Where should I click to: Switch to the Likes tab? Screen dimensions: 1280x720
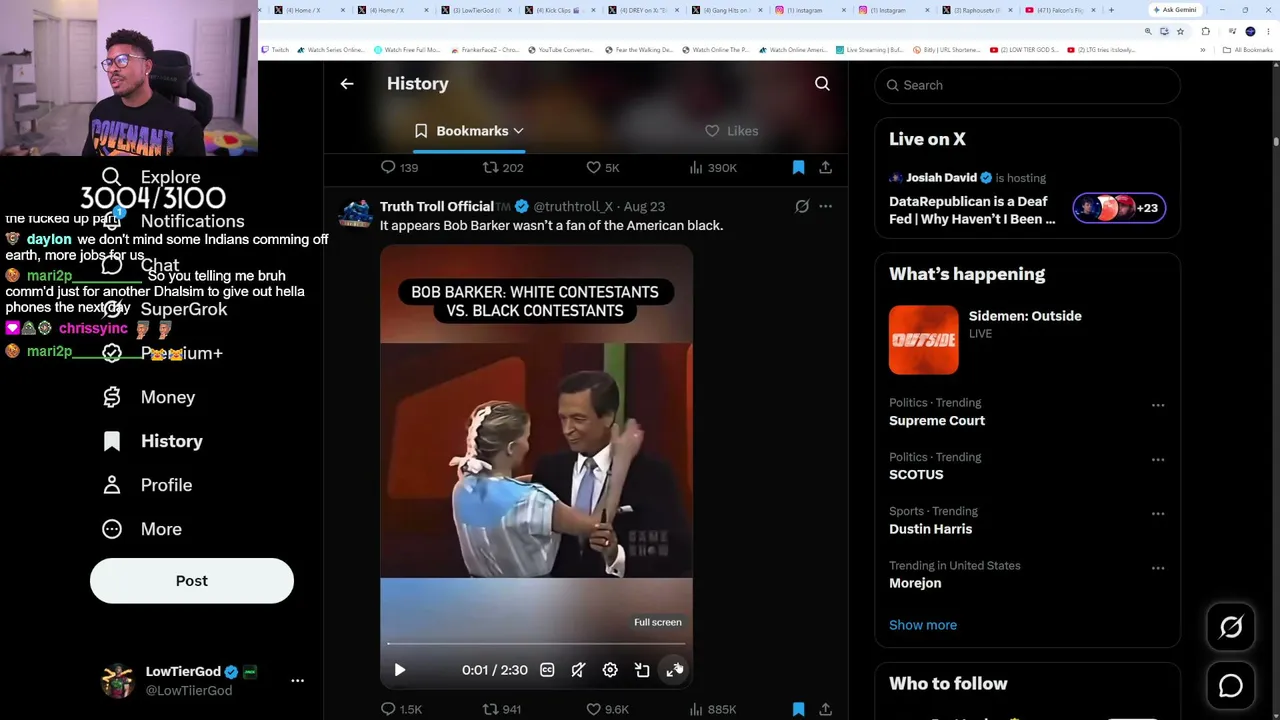point(731,131)
